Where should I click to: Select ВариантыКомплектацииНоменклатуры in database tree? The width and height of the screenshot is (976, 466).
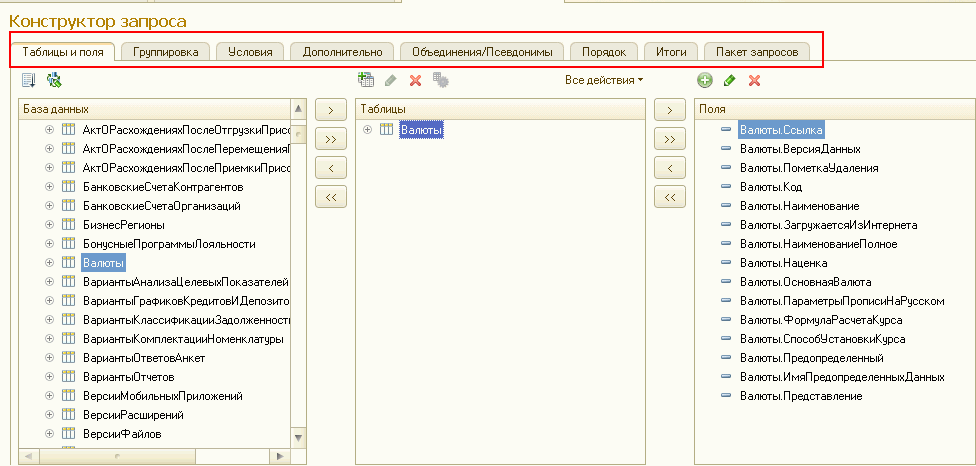click(183, 339)
